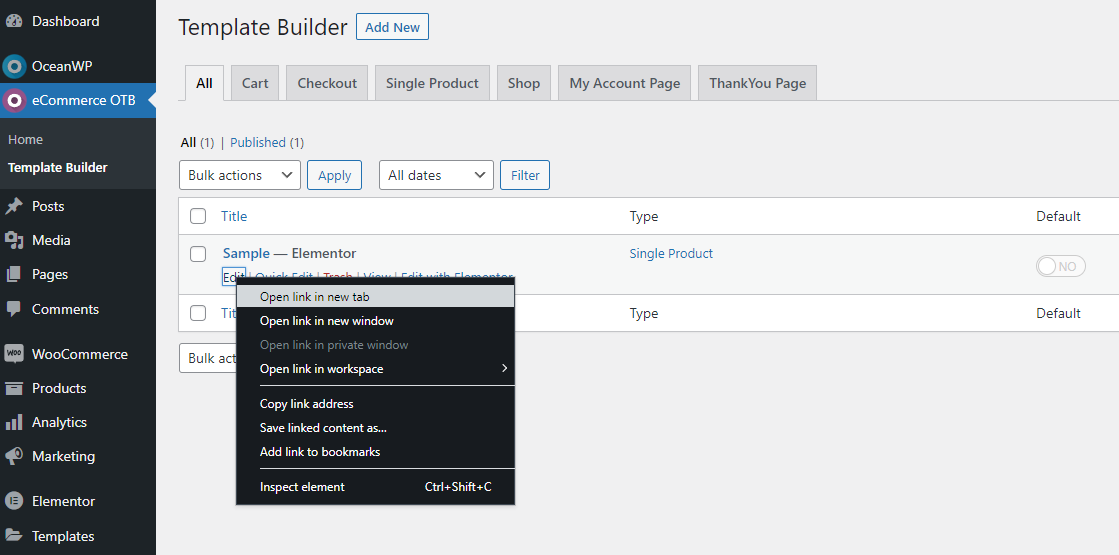The width and height of the screenshot is (1119, 555).
Task: Open the All dates dropdown
Action: (436, 175)
